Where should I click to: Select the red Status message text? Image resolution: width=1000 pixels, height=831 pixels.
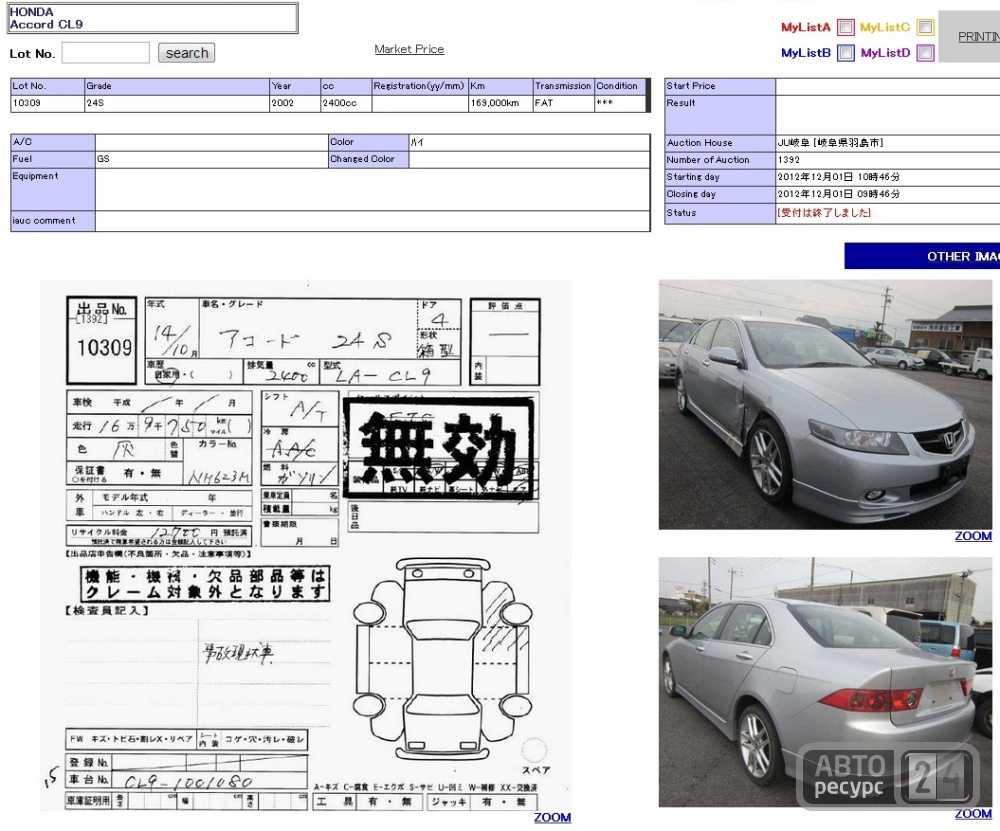tap(824, 212)
